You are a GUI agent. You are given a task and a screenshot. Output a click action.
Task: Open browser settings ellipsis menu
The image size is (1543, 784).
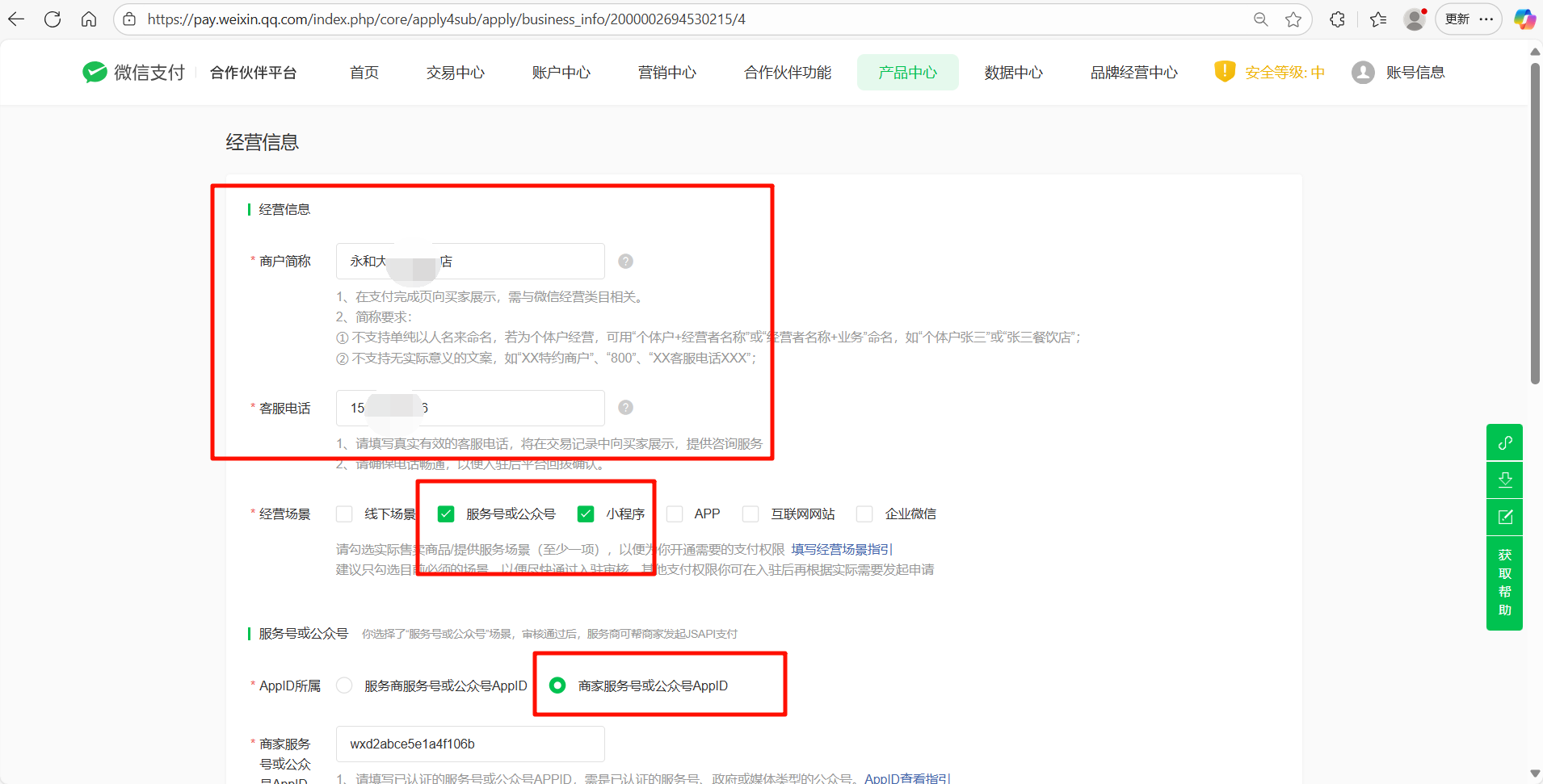(1486, 19)
